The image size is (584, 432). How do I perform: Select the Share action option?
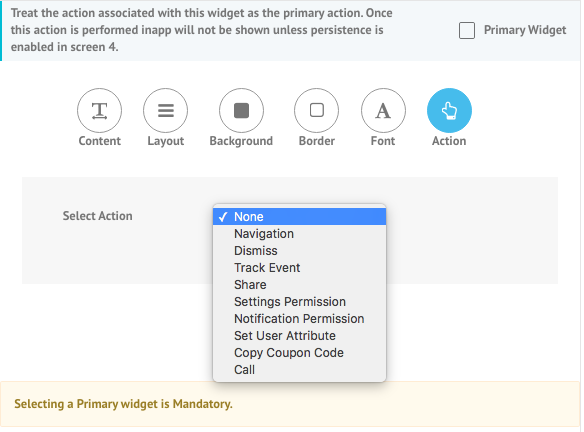299,285
